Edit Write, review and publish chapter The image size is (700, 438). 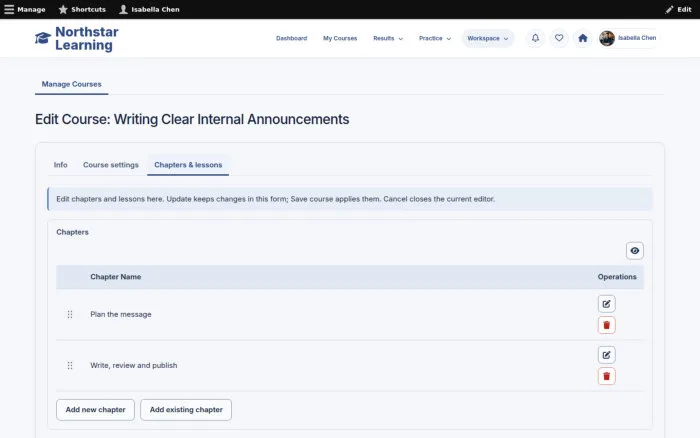pos(606,355)
